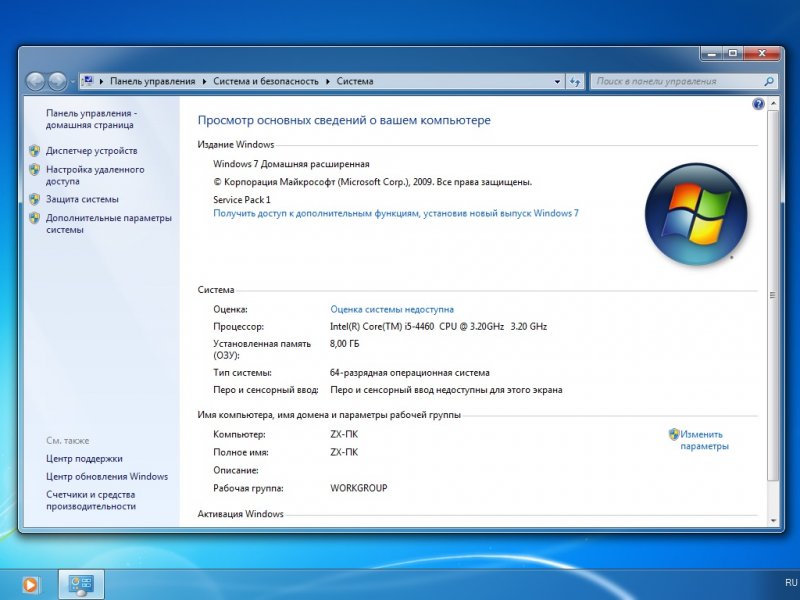Click the WORKGROUP value
The image size is (800, 600).
(x=359, y=488)
